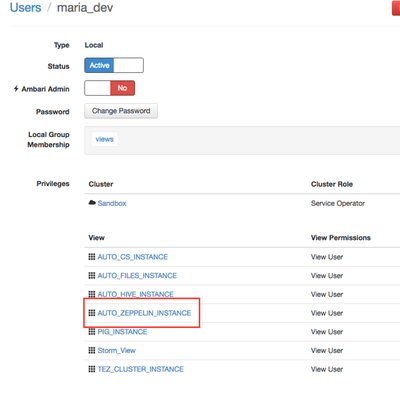Click in Local Group Membership field
This screenshot has height=394, width=400.
pos(242,140)
